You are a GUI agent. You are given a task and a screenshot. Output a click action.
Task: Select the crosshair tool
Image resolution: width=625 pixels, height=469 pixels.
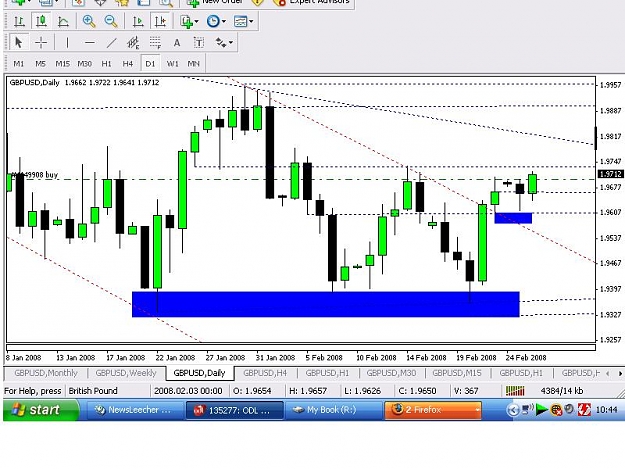coord(41,42)
